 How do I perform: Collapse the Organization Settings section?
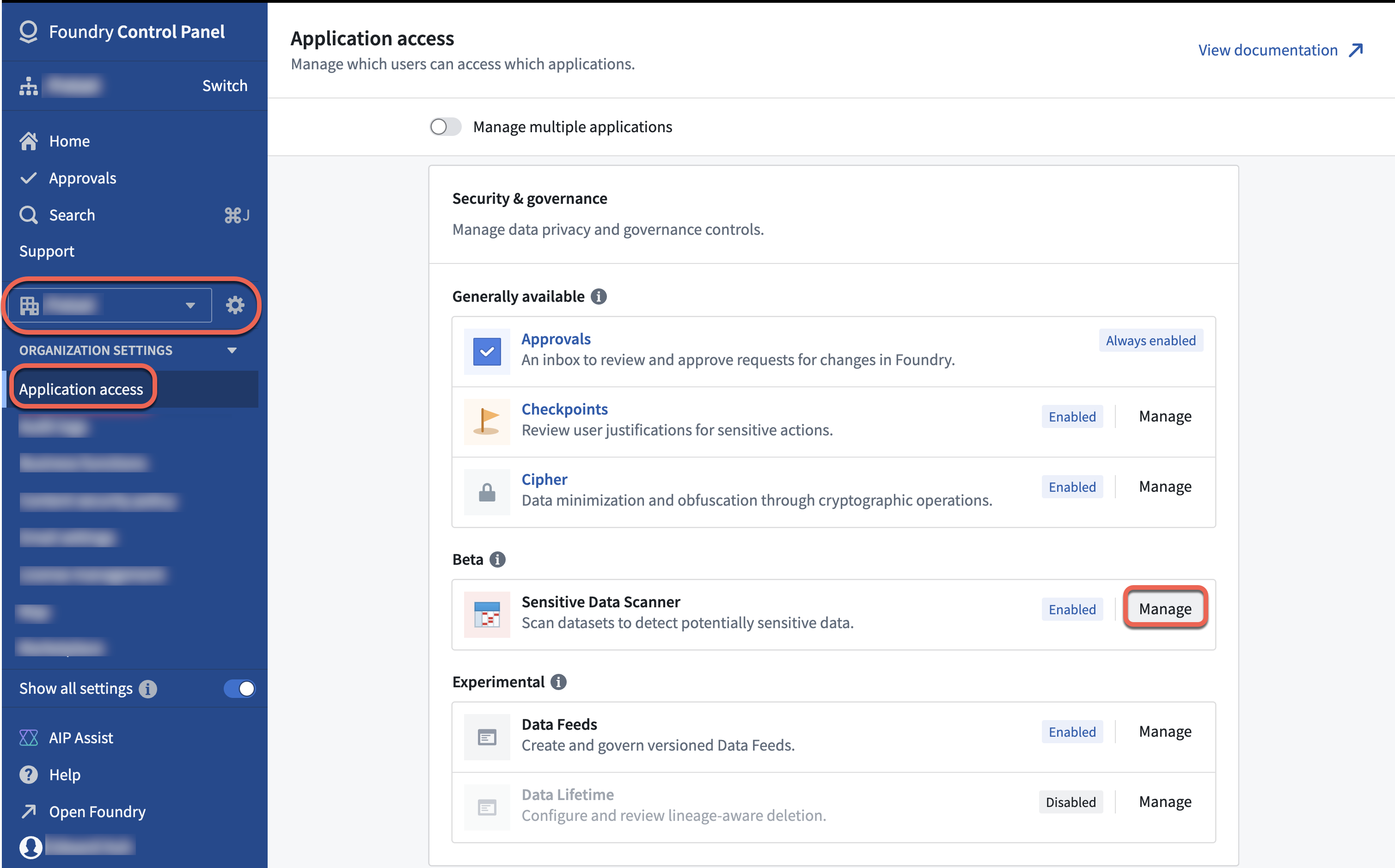[232, 350]
